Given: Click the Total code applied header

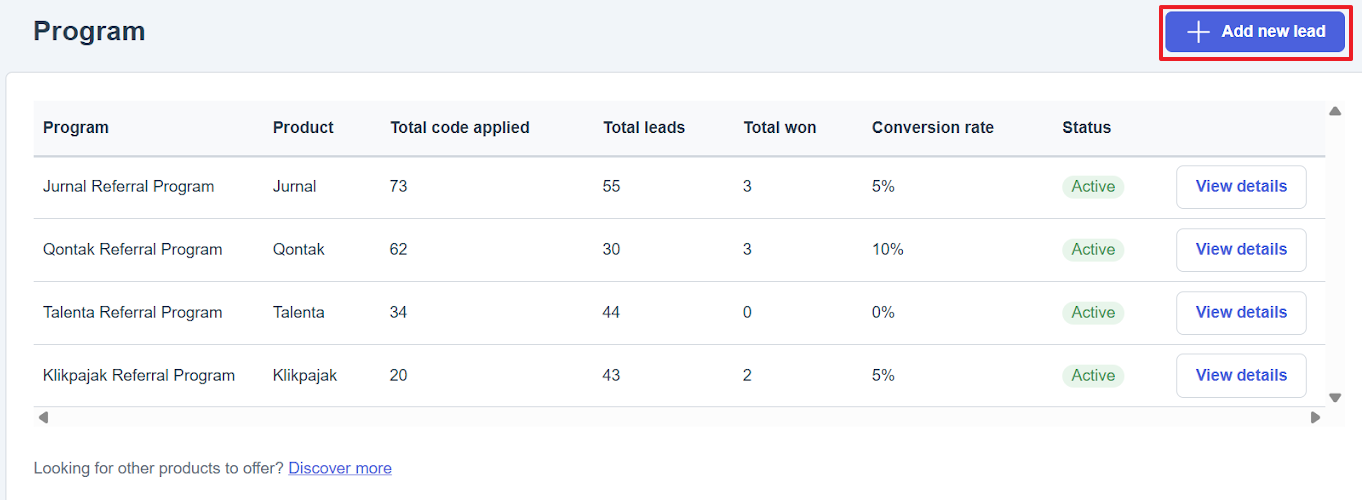Looking at the screenshot, I should 460,128.
